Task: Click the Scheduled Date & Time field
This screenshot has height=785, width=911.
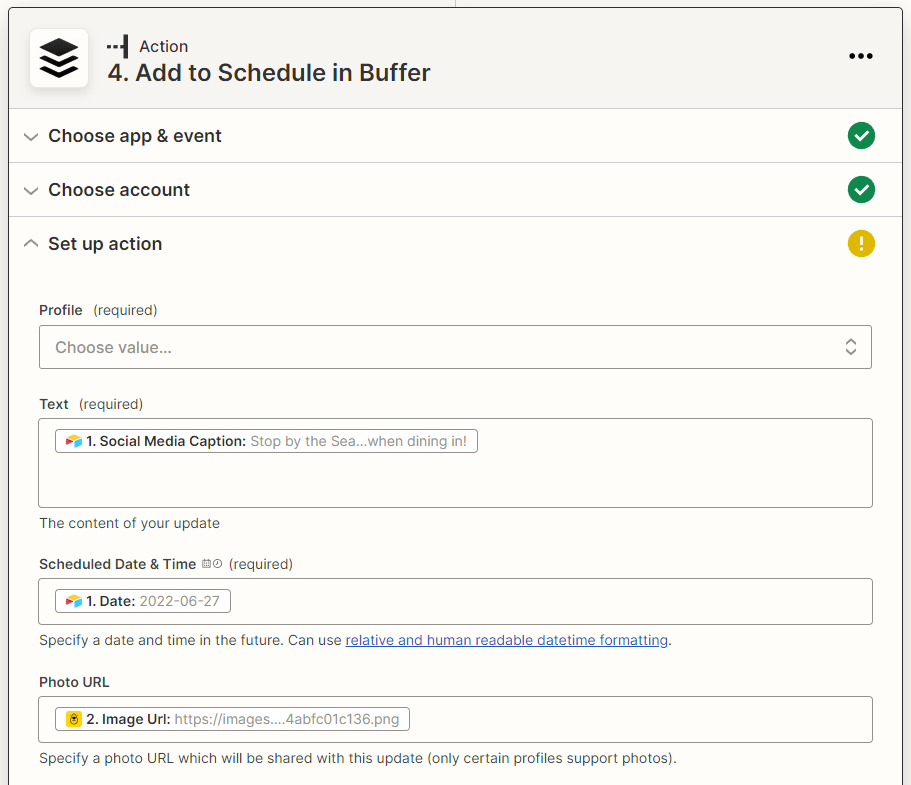Action: point(550,601)
